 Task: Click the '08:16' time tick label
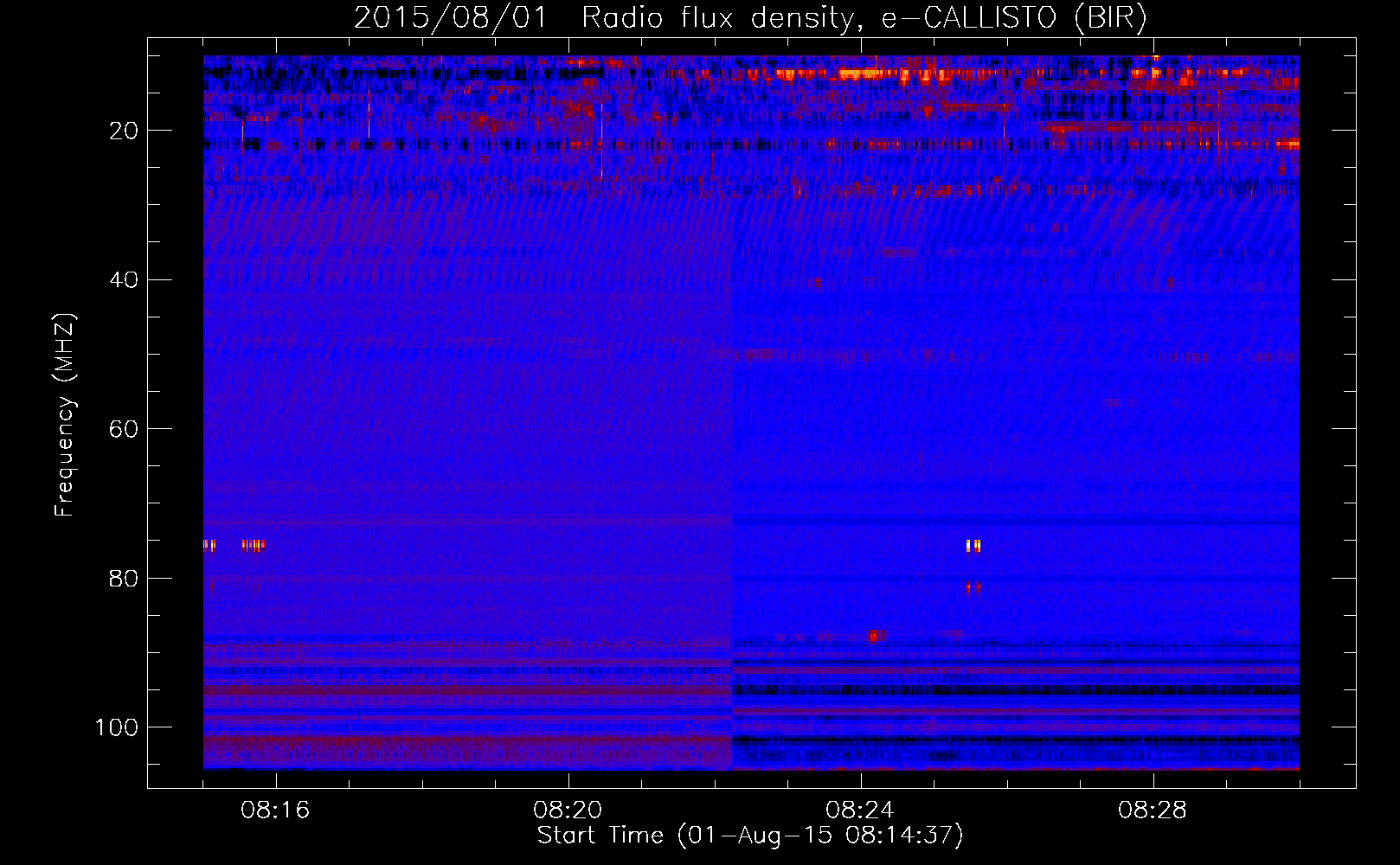coord(275,811)
